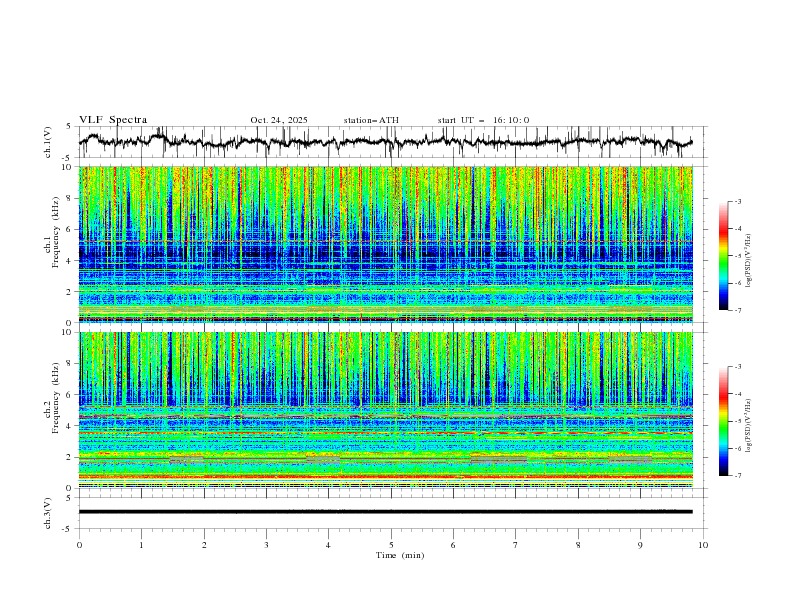Click the -7 tick on ch.2 color bar
Image resolution: width=792 pixels, height=612 pixels.
[x=737, y=476]
